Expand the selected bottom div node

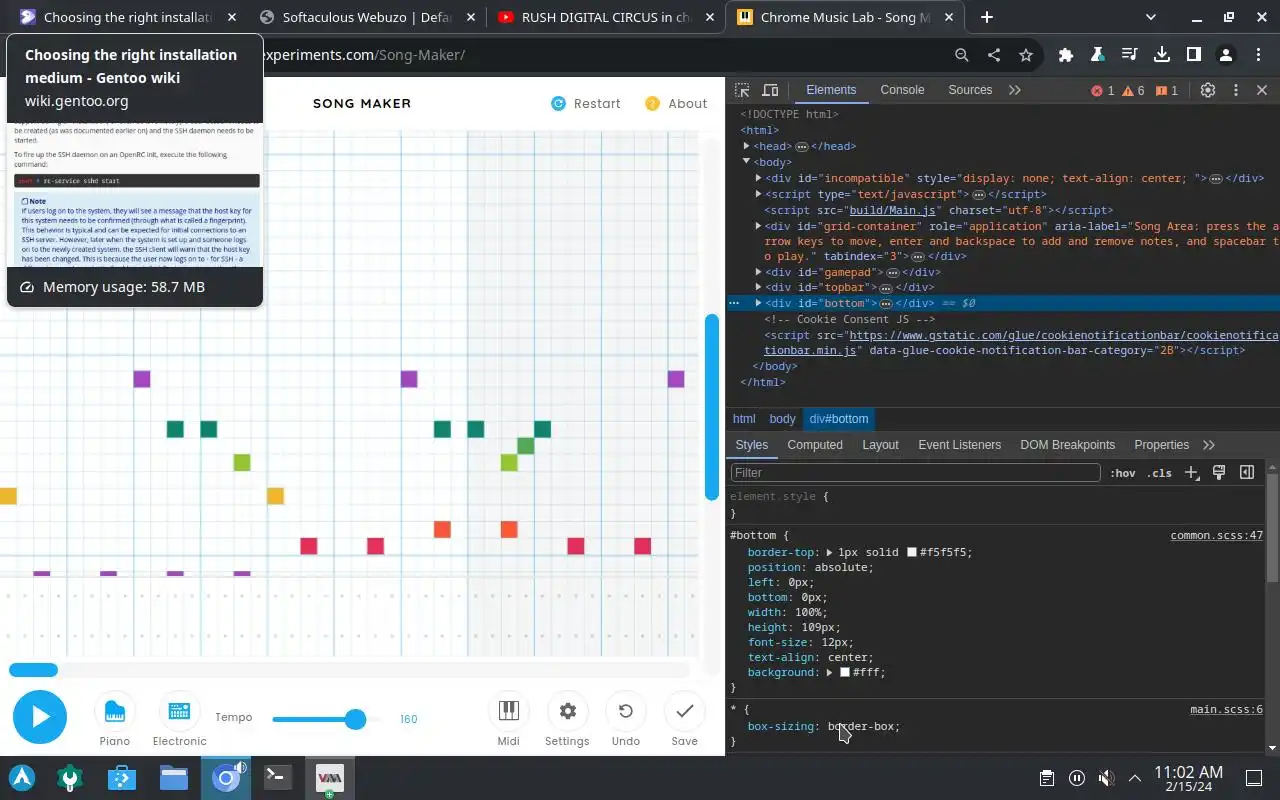[758, 303]
